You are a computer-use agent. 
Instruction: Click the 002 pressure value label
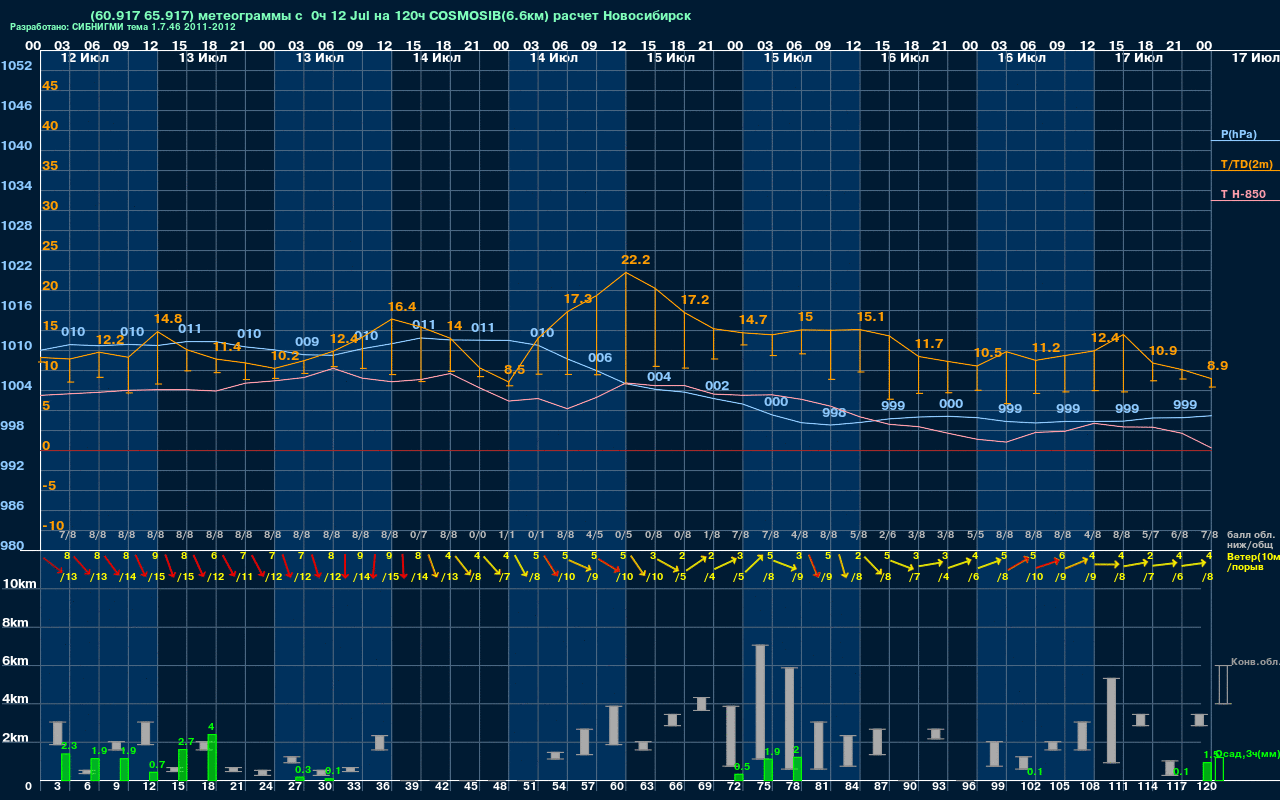click(x=717, y=386)
